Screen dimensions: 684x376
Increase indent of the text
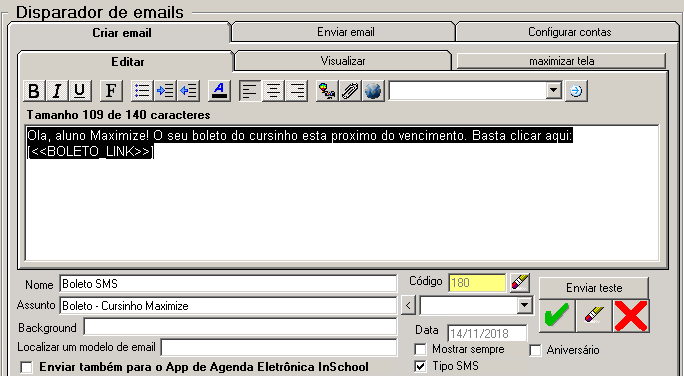(165, 91)
